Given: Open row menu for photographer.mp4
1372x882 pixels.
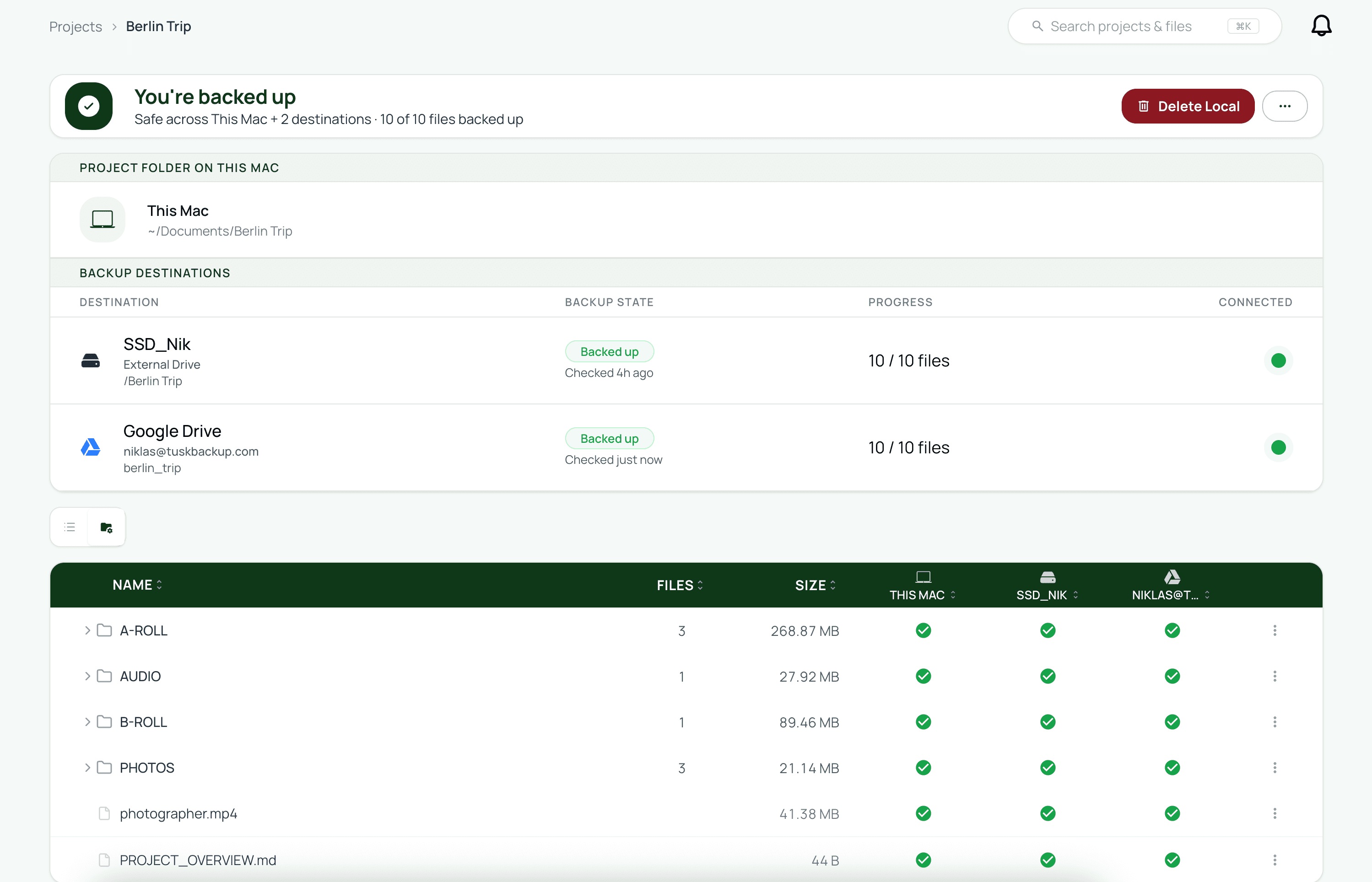Looking at the screenshot, I should [x=1275, y=814].
